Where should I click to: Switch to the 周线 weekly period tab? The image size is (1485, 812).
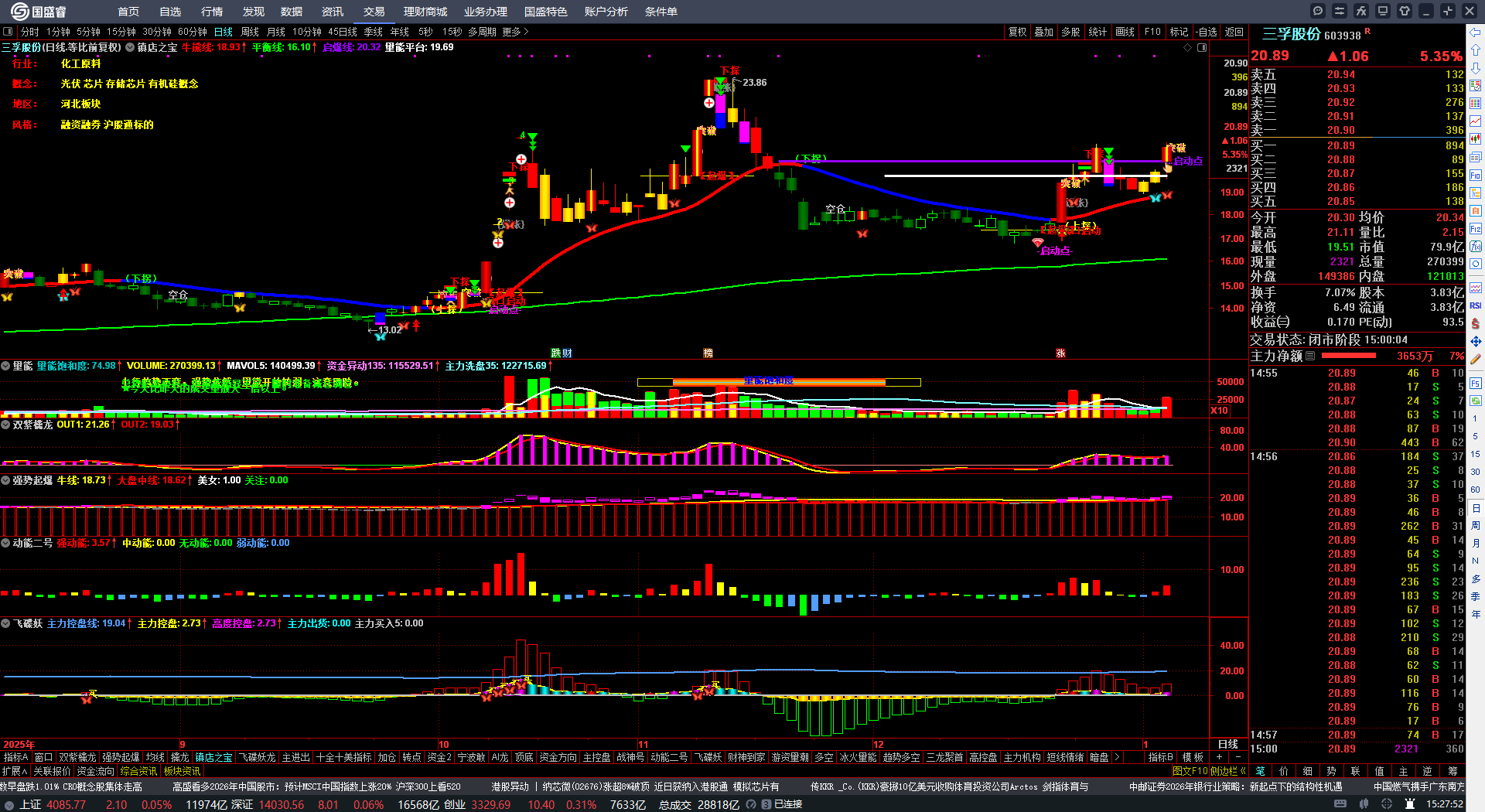(x=250, y=32)
